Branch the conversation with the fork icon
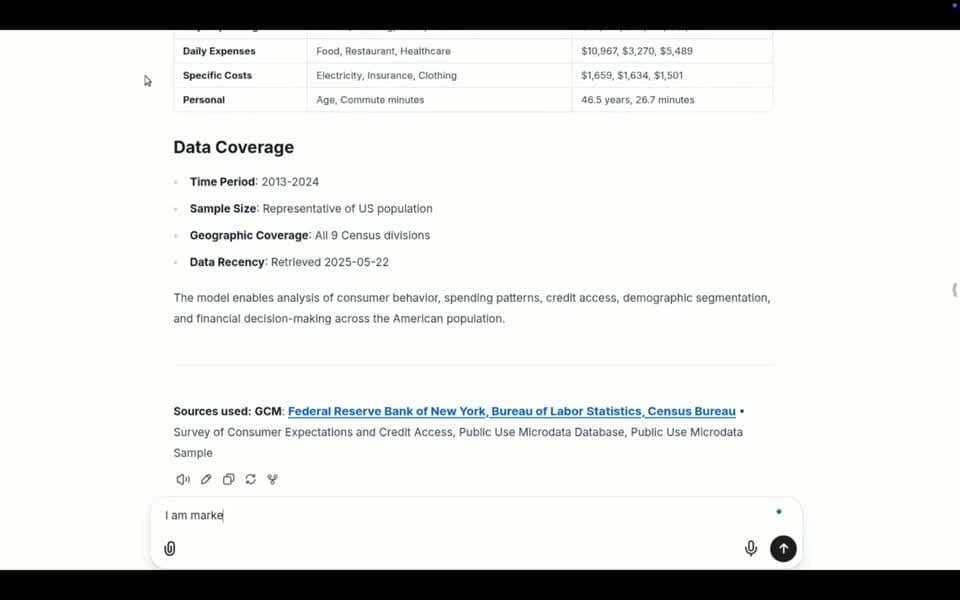960x600 pixels. (x=272, y=479)
